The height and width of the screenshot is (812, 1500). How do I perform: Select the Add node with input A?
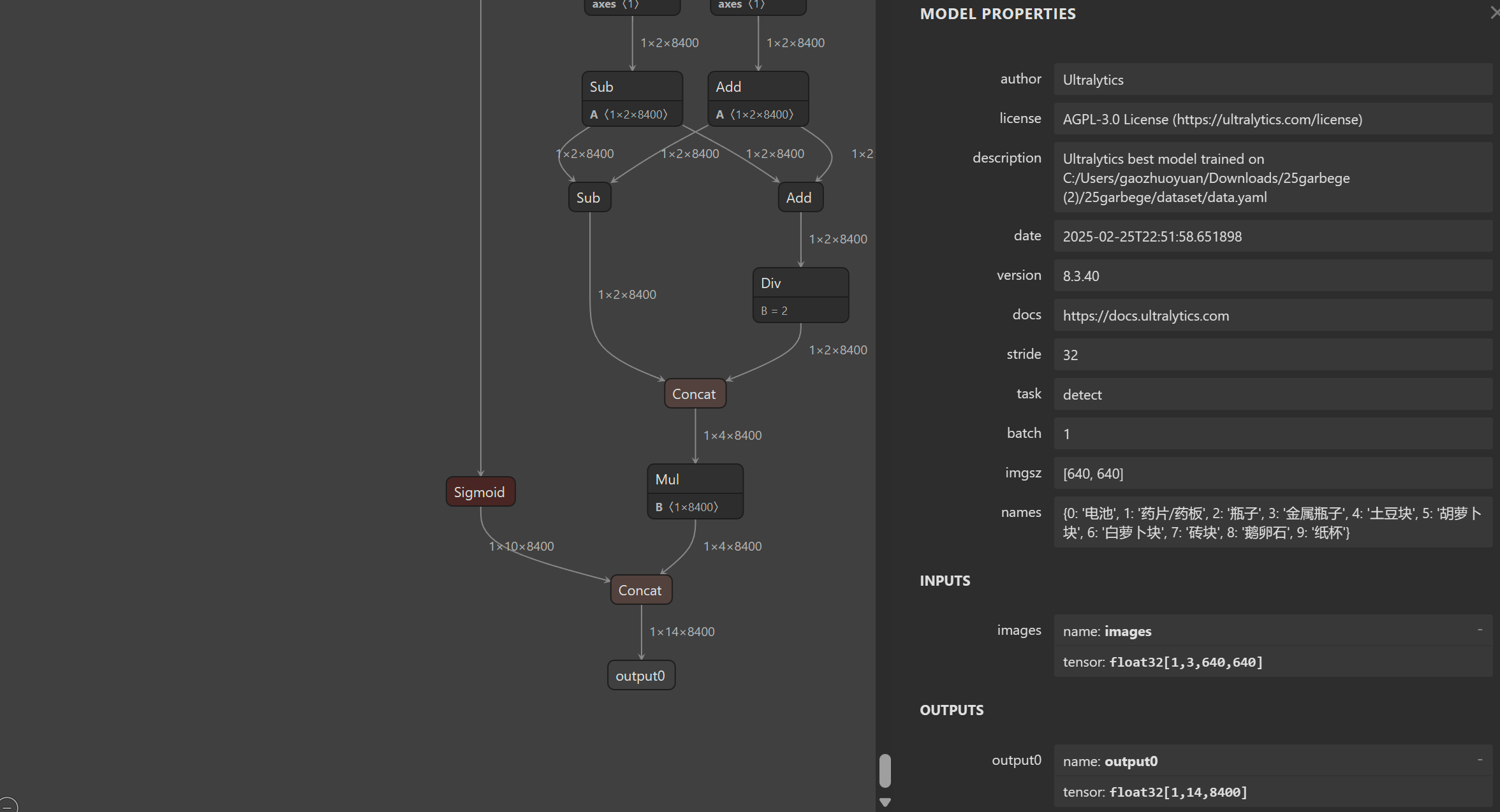757,87
